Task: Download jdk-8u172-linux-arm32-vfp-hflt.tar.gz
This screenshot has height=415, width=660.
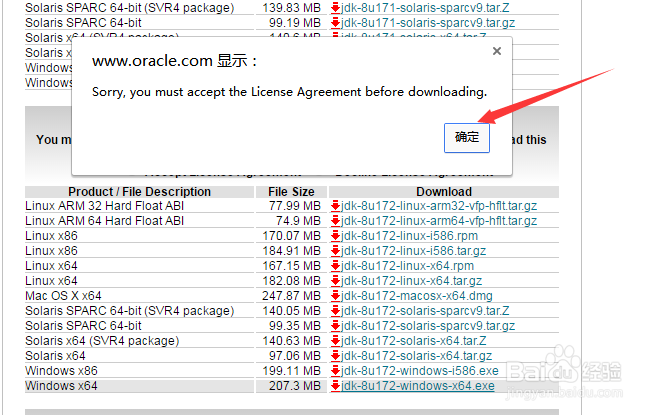Action: tap(439, 206)
